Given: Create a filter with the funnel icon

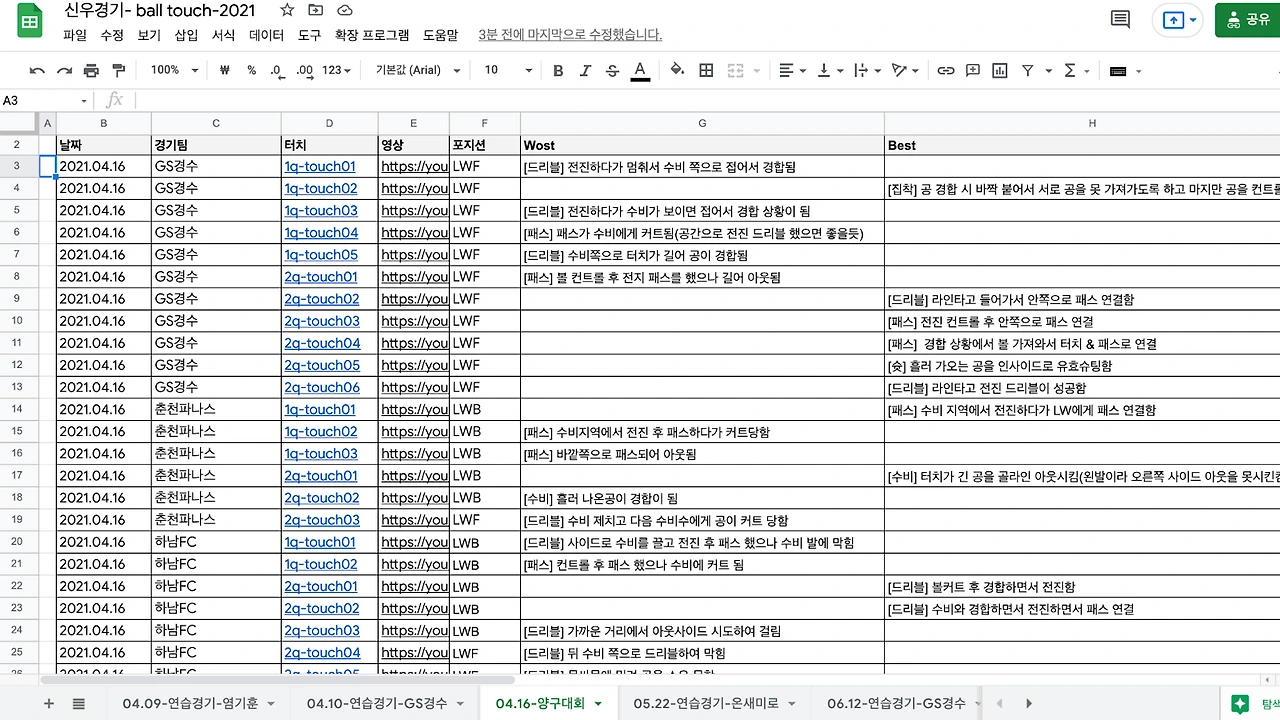Looking at the screenshot, I should pyautogui.click(x=1027, y=71).
